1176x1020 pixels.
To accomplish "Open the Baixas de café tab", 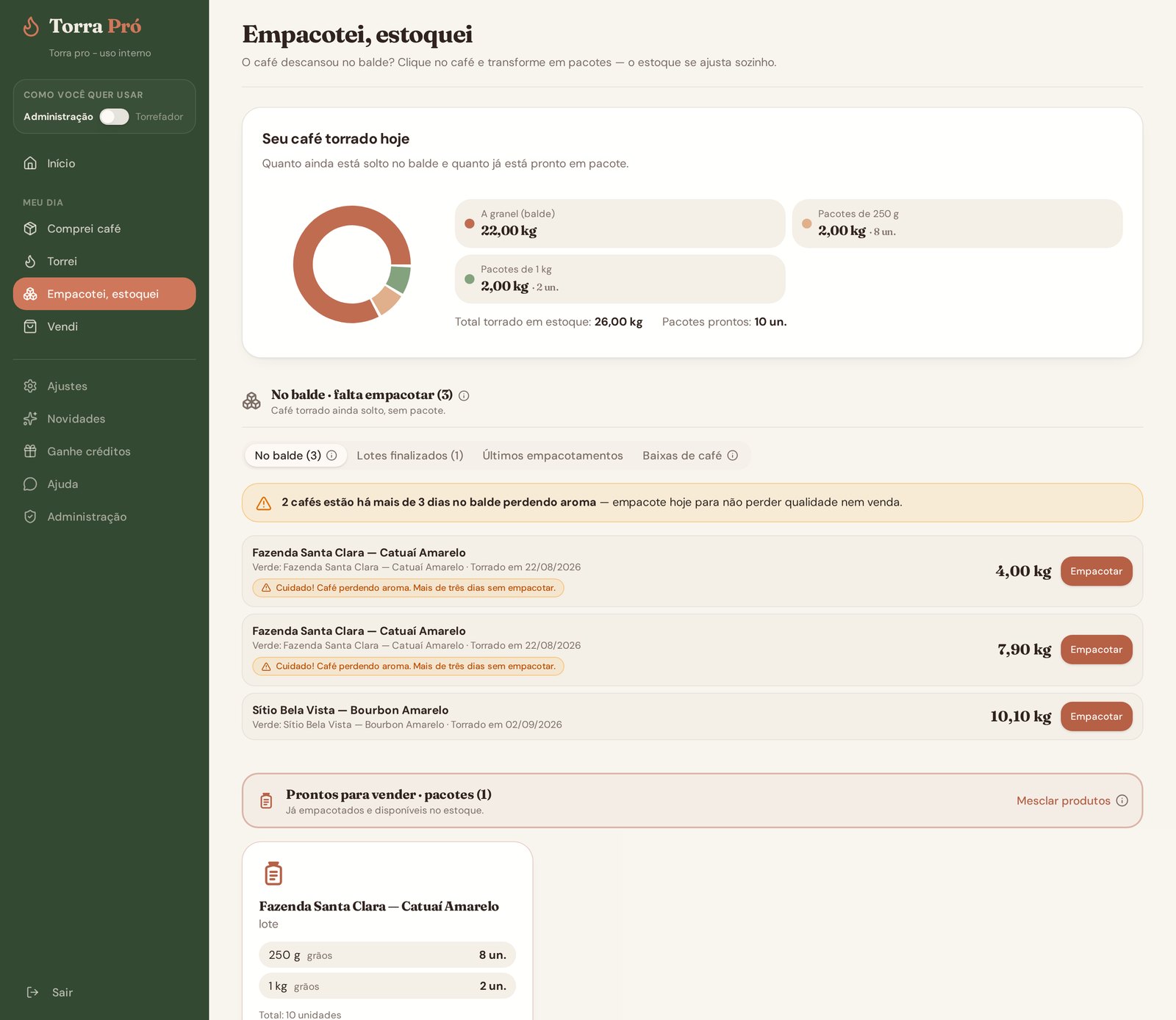I will (x=690, y=456).
